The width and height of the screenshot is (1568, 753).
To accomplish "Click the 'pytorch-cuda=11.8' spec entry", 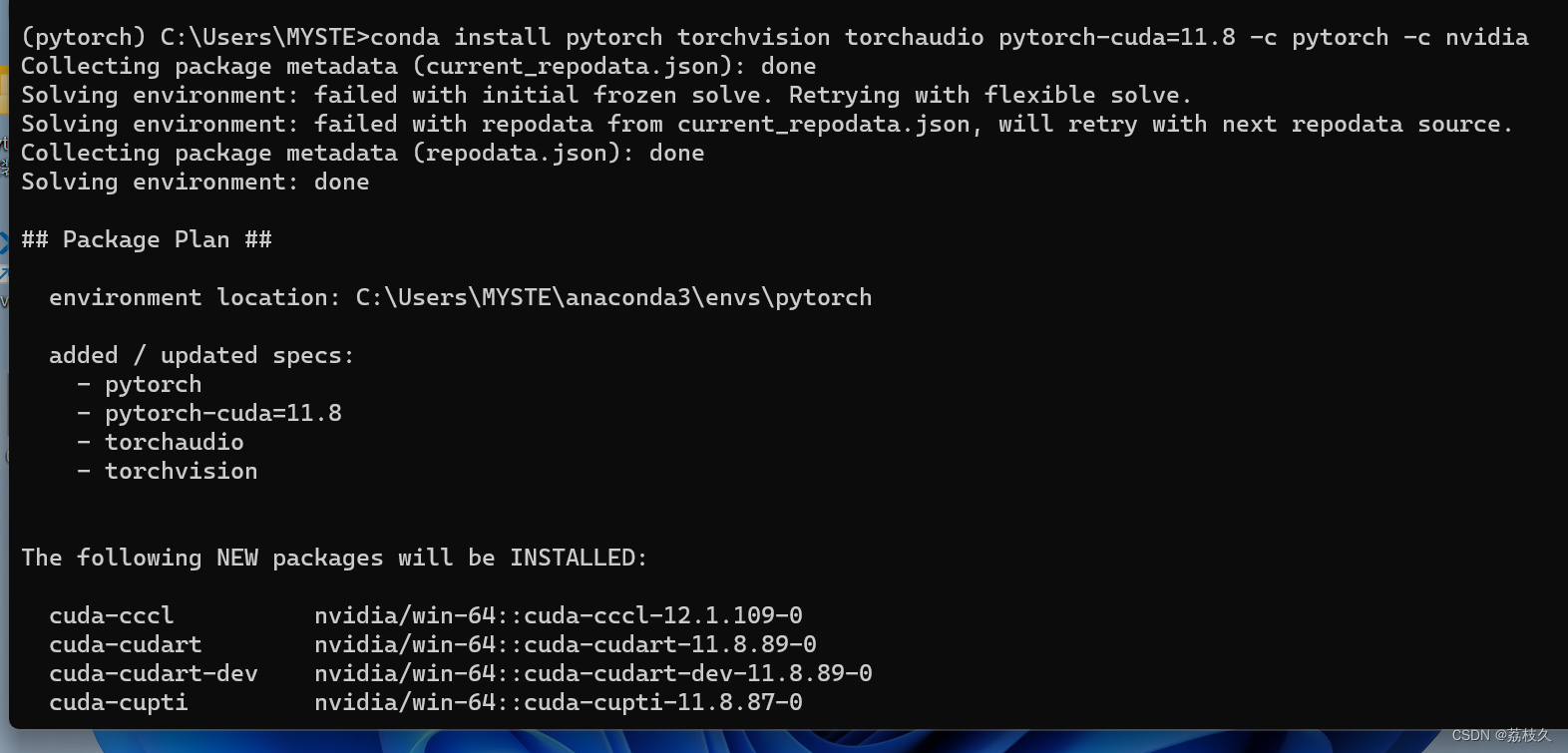I will point(222,414).
